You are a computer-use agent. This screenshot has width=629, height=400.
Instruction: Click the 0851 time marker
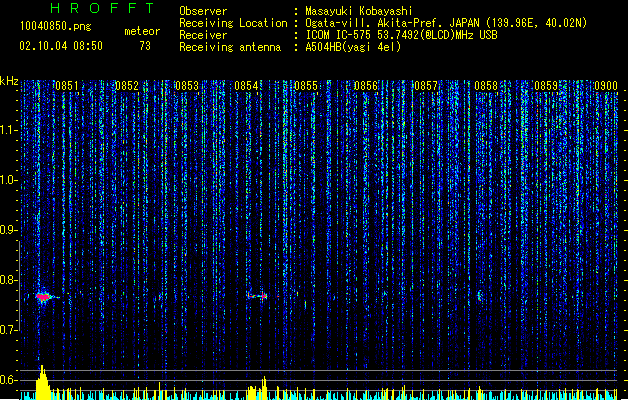(x=67, y=86)
